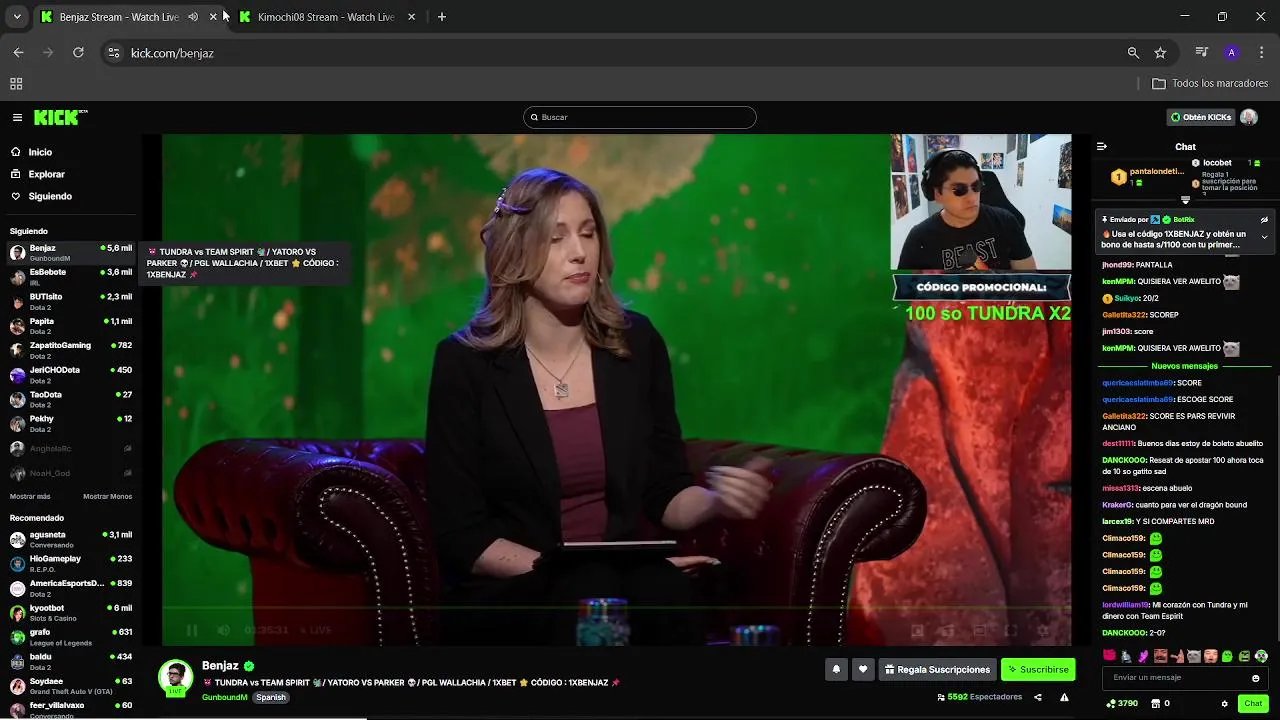1280x720 pixels.
Task: Open agusneta recommended channel
Action: point(70,540)
